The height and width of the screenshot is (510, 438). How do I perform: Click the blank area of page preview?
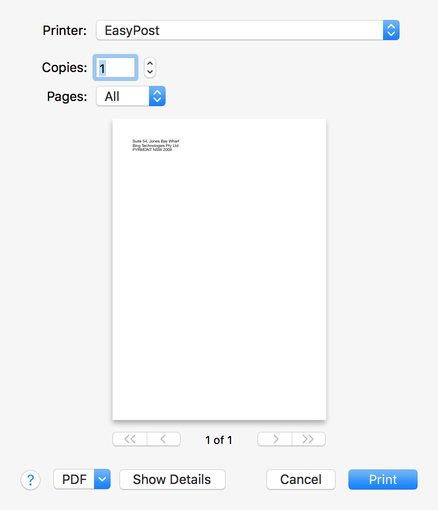(x=219, y=283)
